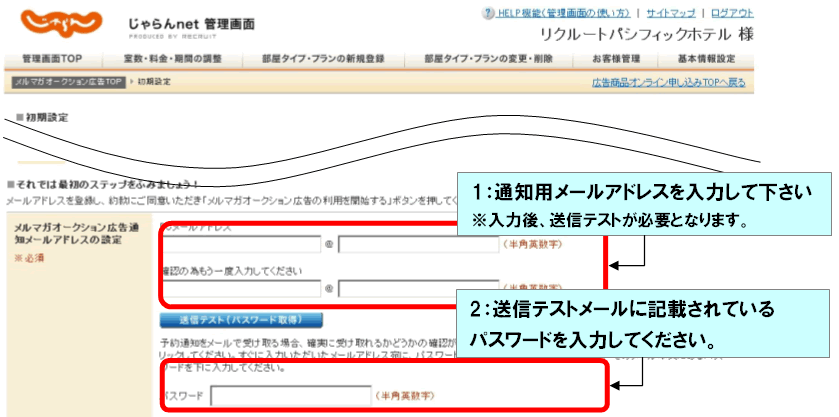The width and height of the screenshot is (839, 417).
Task: Click the パスワード input field
Action: pos(290,396)
